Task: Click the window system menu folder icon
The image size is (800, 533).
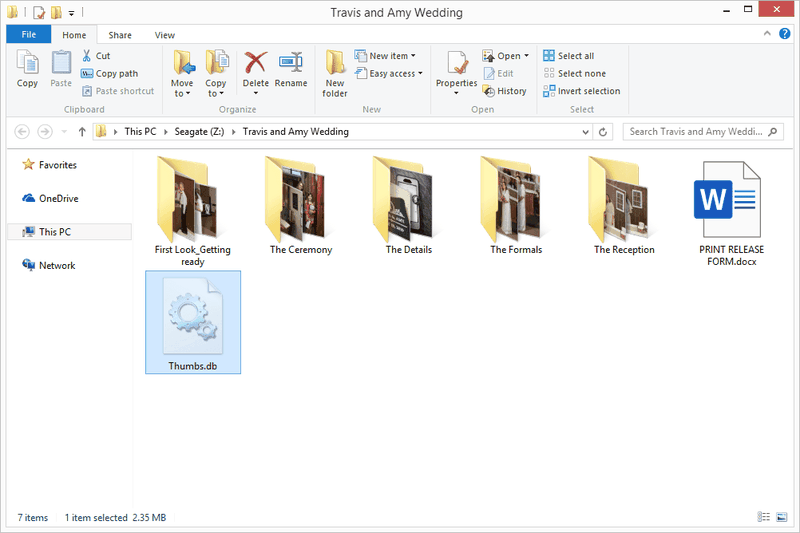Action: pyautogui.click(x=12, y=12)
